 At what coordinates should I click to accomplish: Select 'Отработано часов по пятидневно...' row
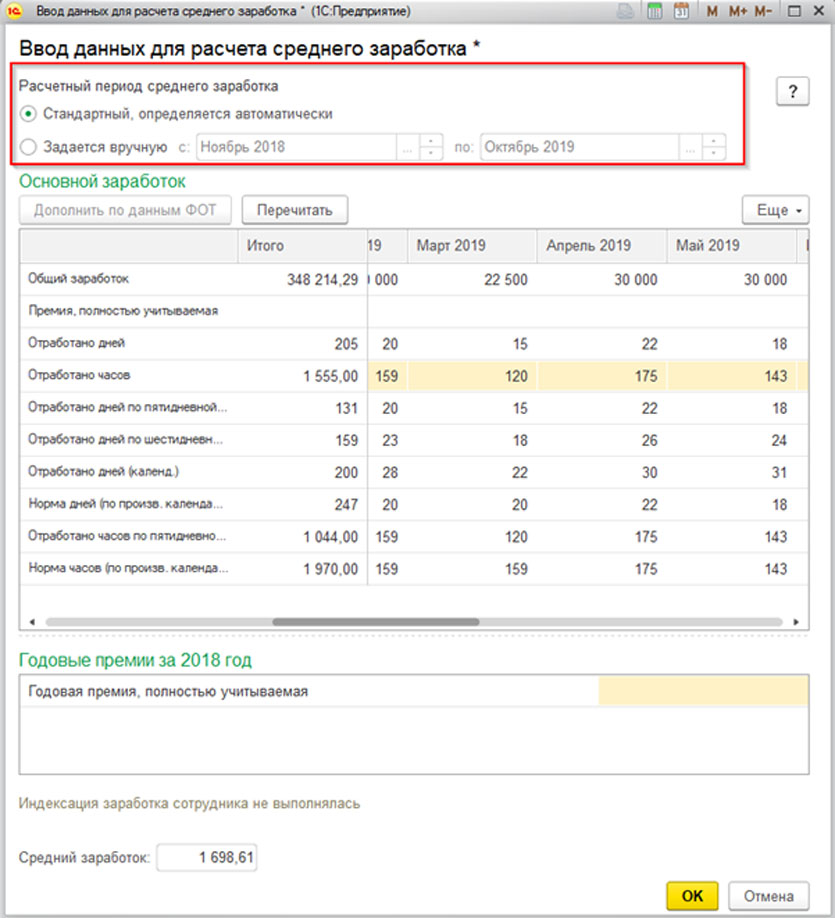(127, 536)
